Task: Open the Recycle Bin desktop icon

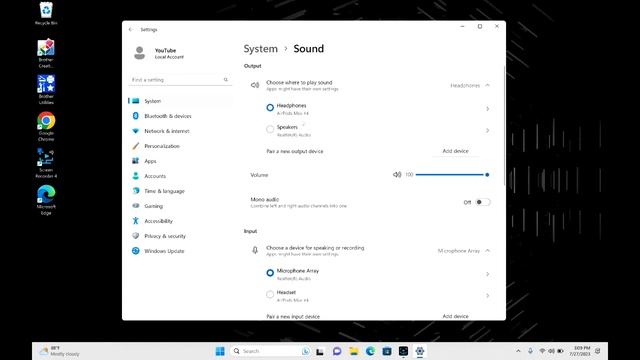Action: pyautogui.click(x=46, y=13)
